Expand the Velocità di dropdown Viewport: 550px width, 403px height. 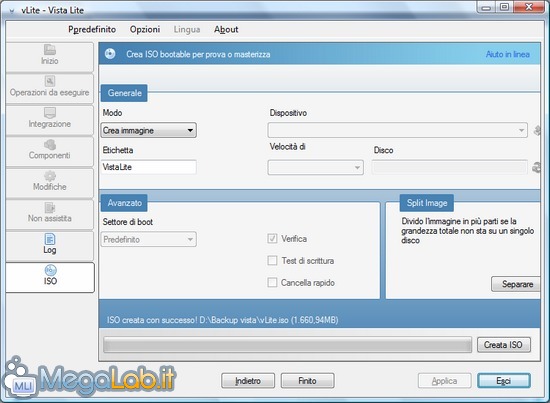(x=315, y=167)
